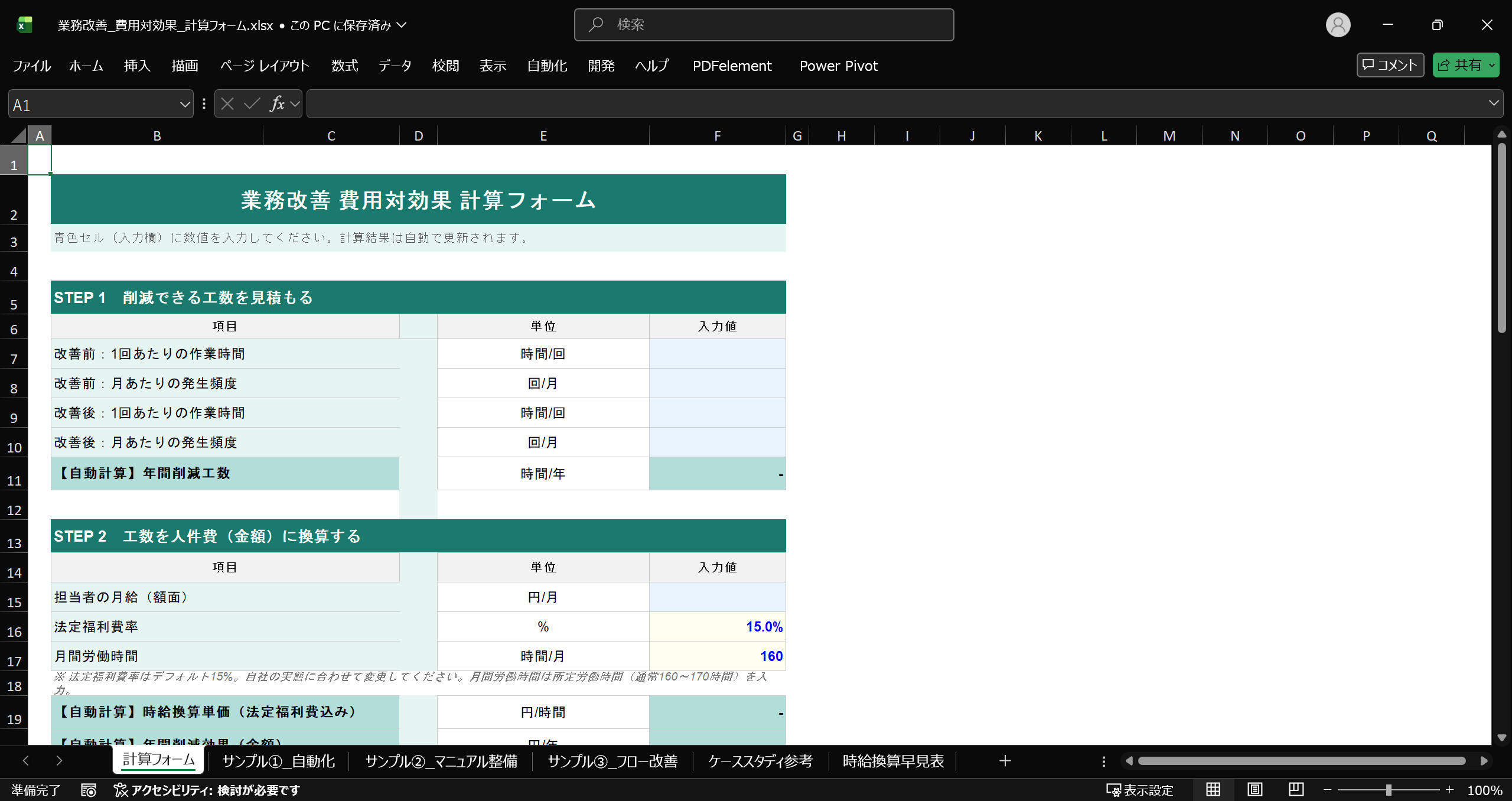
Task: Switch to Page Break Preview
Action: (x=1296, y=790)
